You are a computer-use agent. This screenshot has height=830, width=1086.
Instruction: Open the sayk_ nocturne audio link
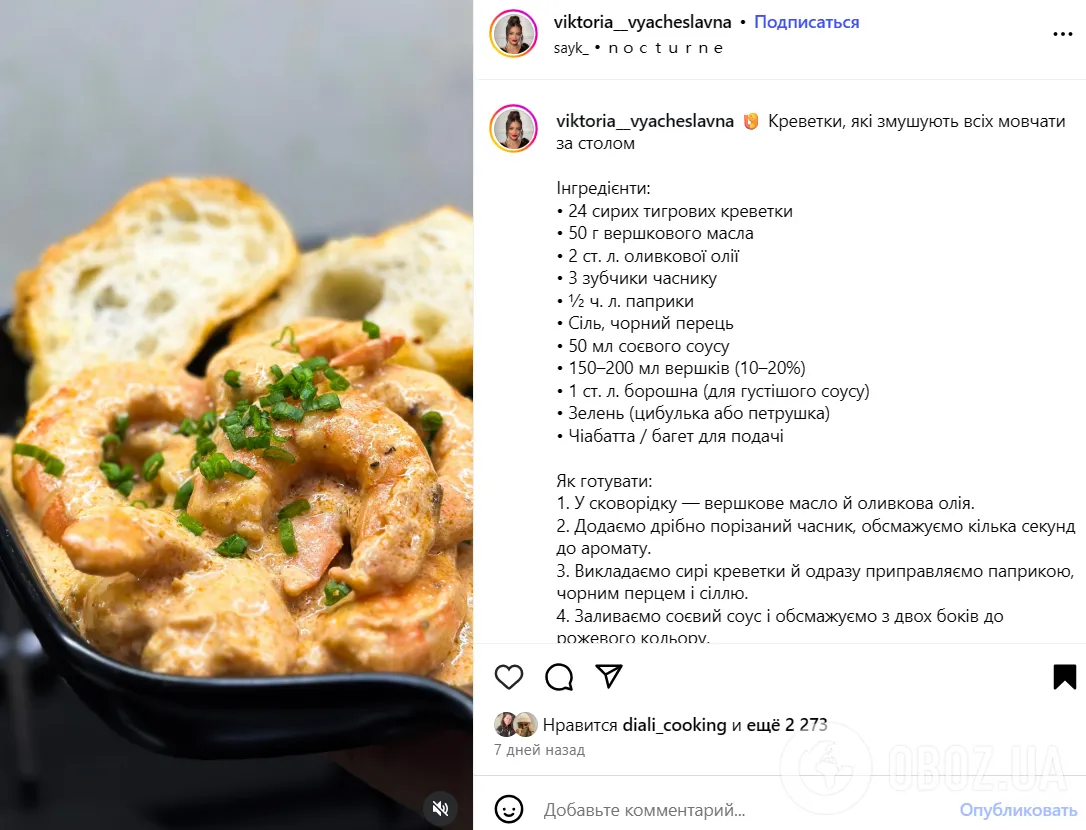pos(639,48)
